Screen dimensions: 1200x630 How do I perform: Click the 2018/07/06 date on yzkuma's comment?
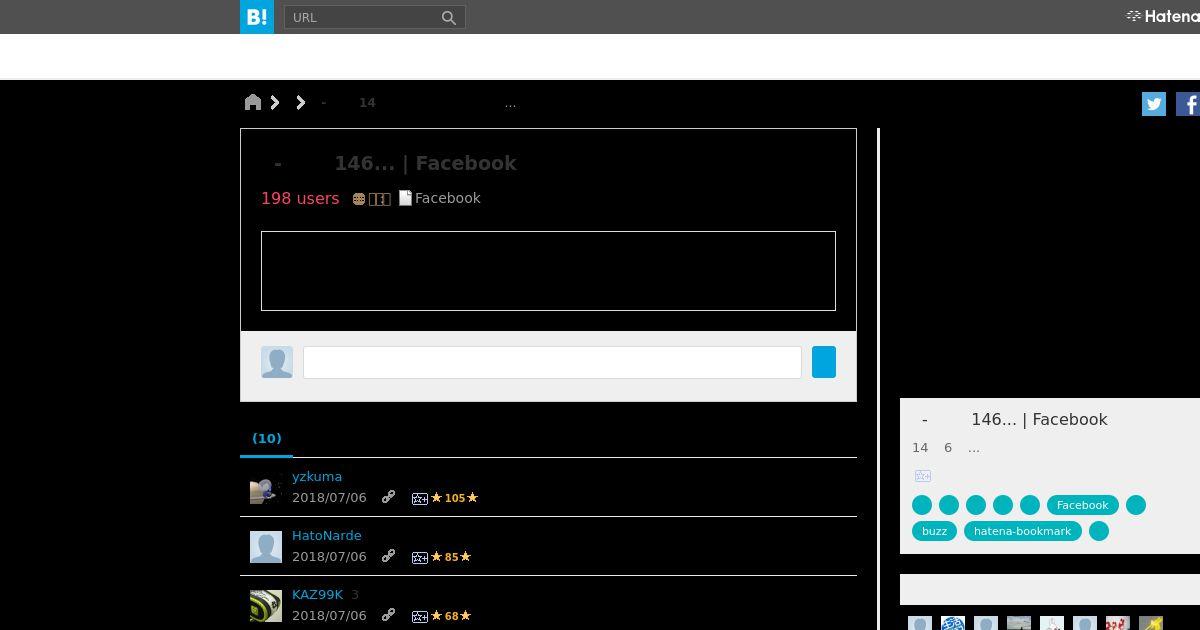pyautogui.click(x=329, y=498)
